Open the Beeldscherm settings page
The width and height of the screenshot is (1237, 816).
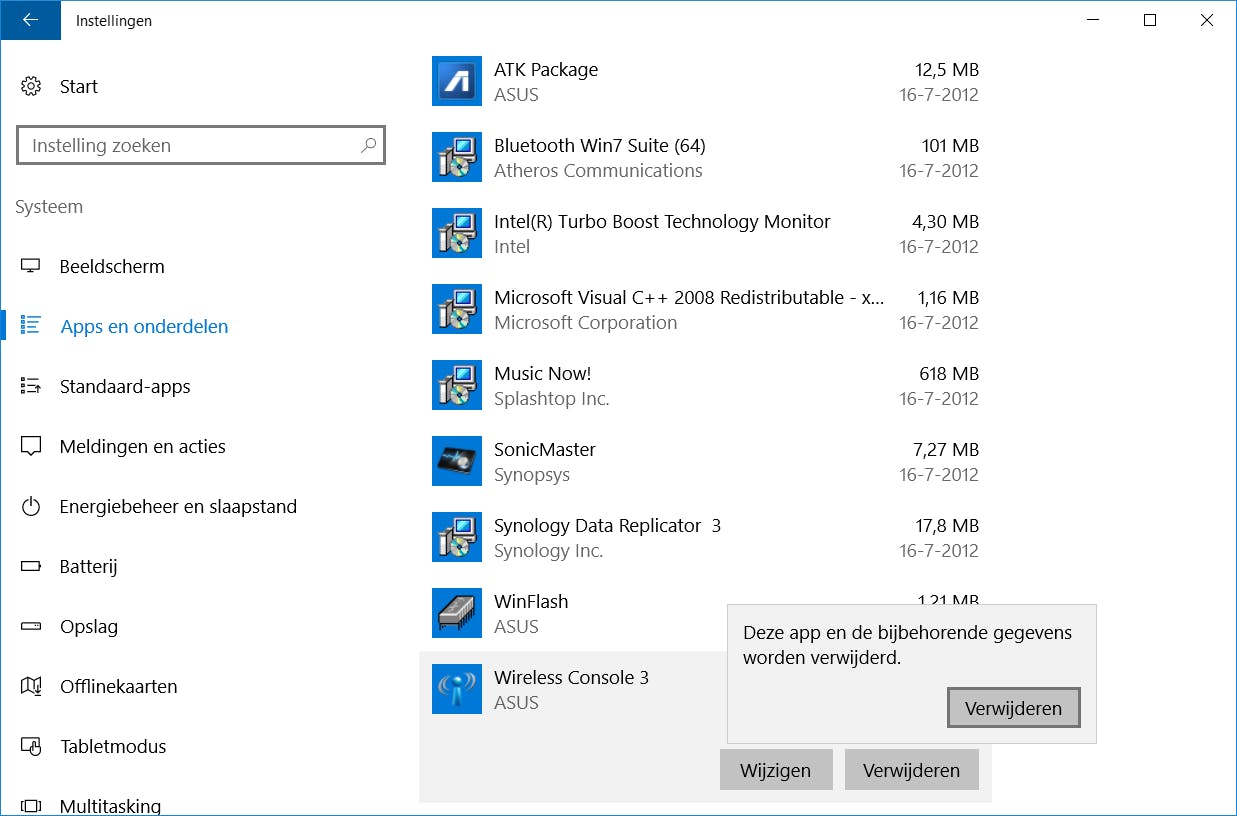[112, 267]
